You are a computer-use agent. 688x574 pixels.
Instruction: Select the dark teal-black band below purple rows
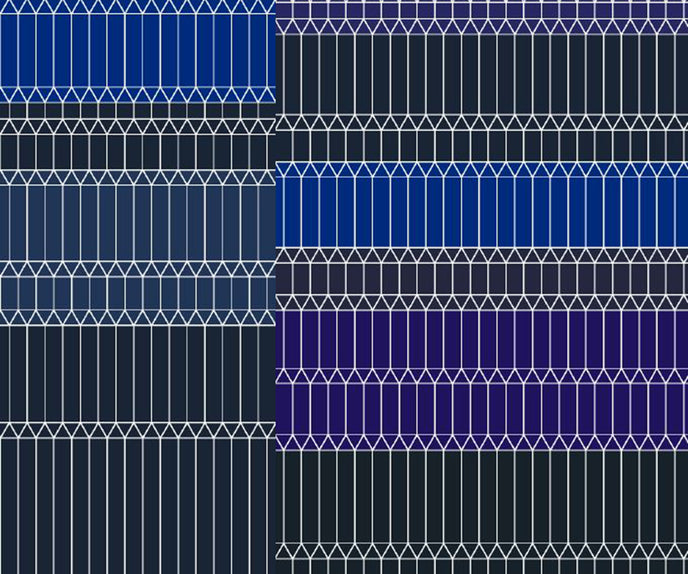pyautogui.click(x=482, y=497)
